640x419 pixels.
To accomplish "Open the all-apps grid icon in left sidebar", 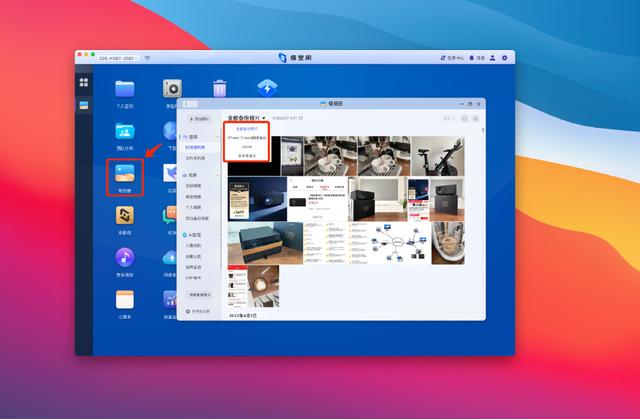I will coord(84,82).
